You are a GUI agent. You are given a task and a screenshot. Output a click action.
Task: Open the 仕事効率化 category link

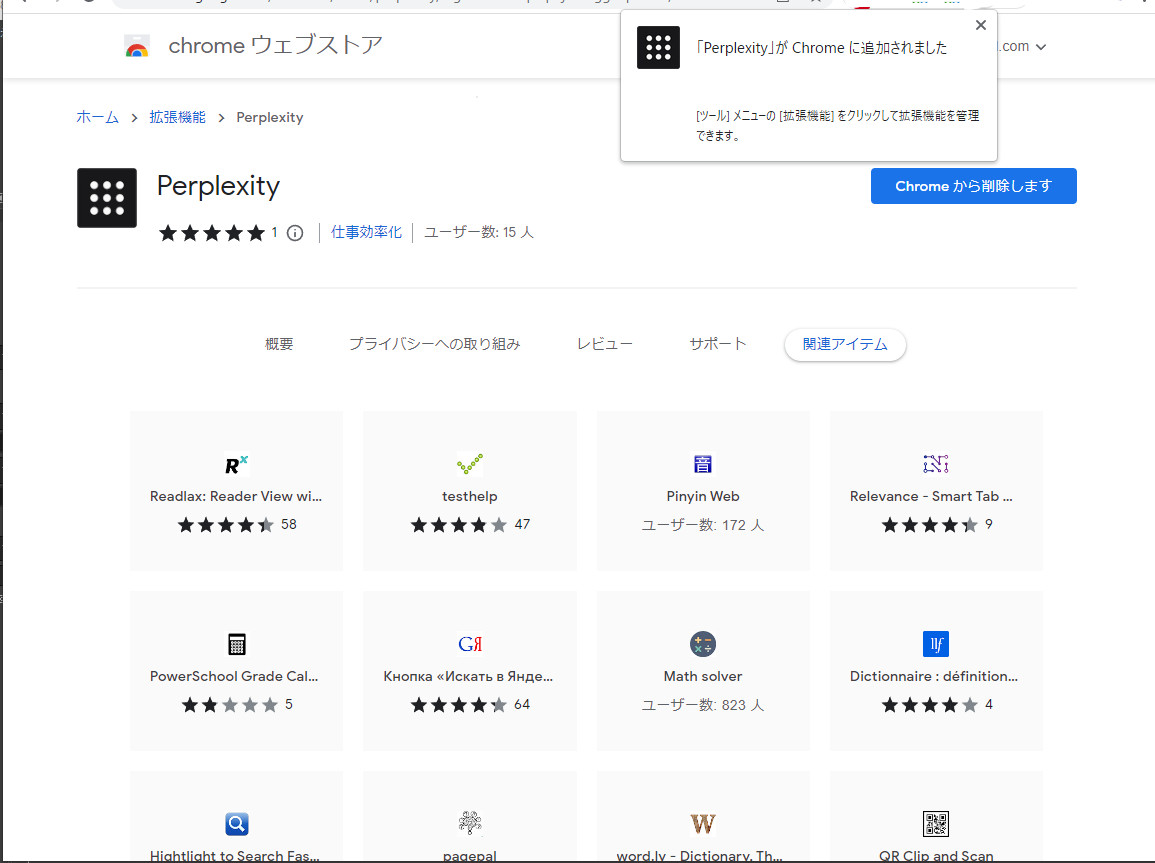point(366,233)
